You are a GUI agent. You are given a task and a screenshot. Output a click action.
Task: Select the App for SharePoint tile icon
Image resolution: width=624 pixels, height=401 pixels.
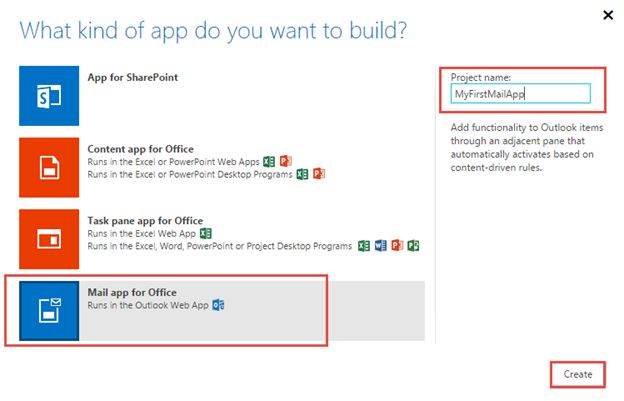click(49, 96)
